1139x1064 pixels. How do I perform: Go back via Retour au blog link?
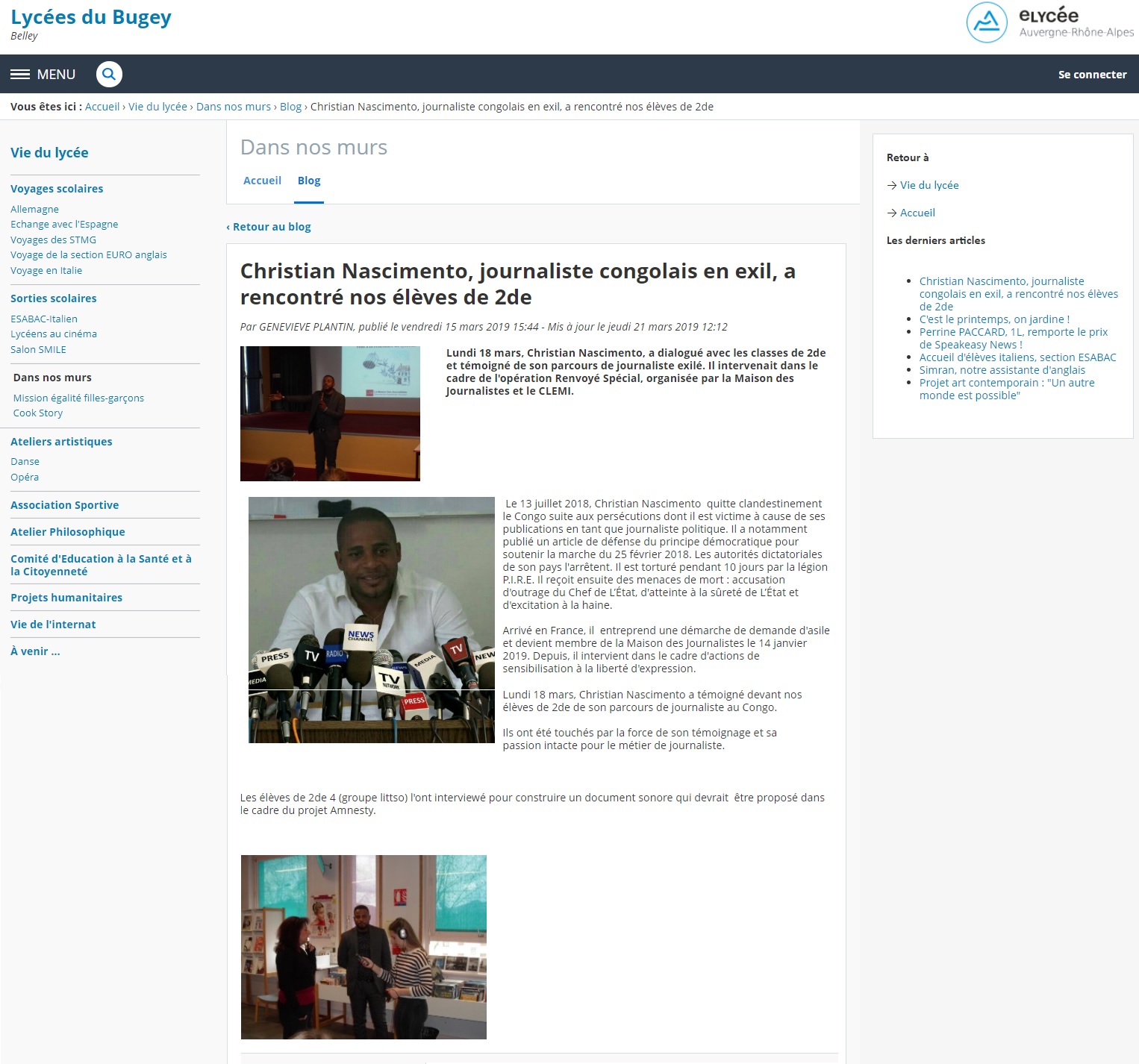coord(269,227)
